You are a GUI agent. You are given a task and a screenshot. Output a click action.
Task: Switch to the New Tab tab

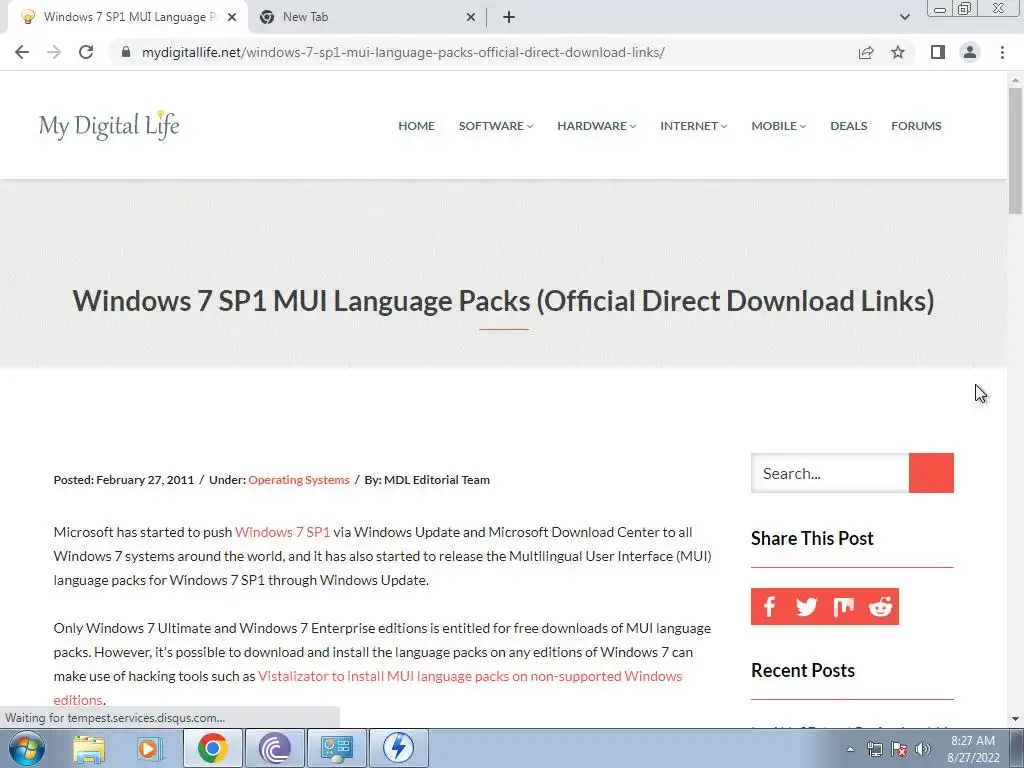[x=366, y=18]
